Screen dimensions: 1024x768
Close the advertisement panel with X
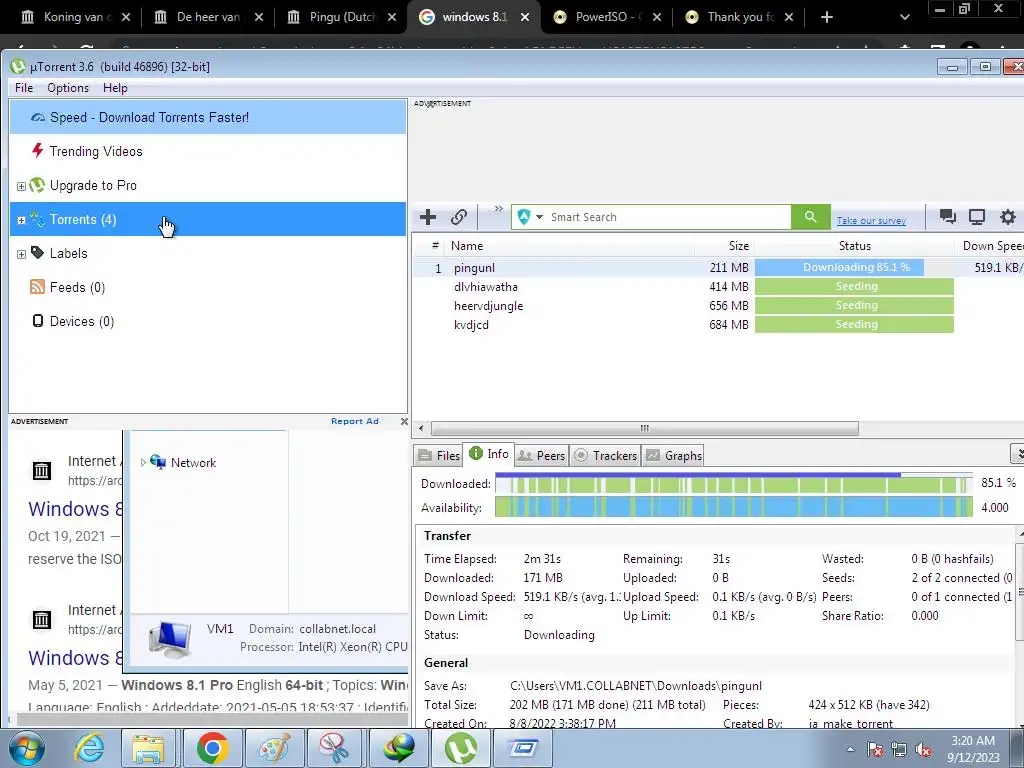tap(404, 421)
